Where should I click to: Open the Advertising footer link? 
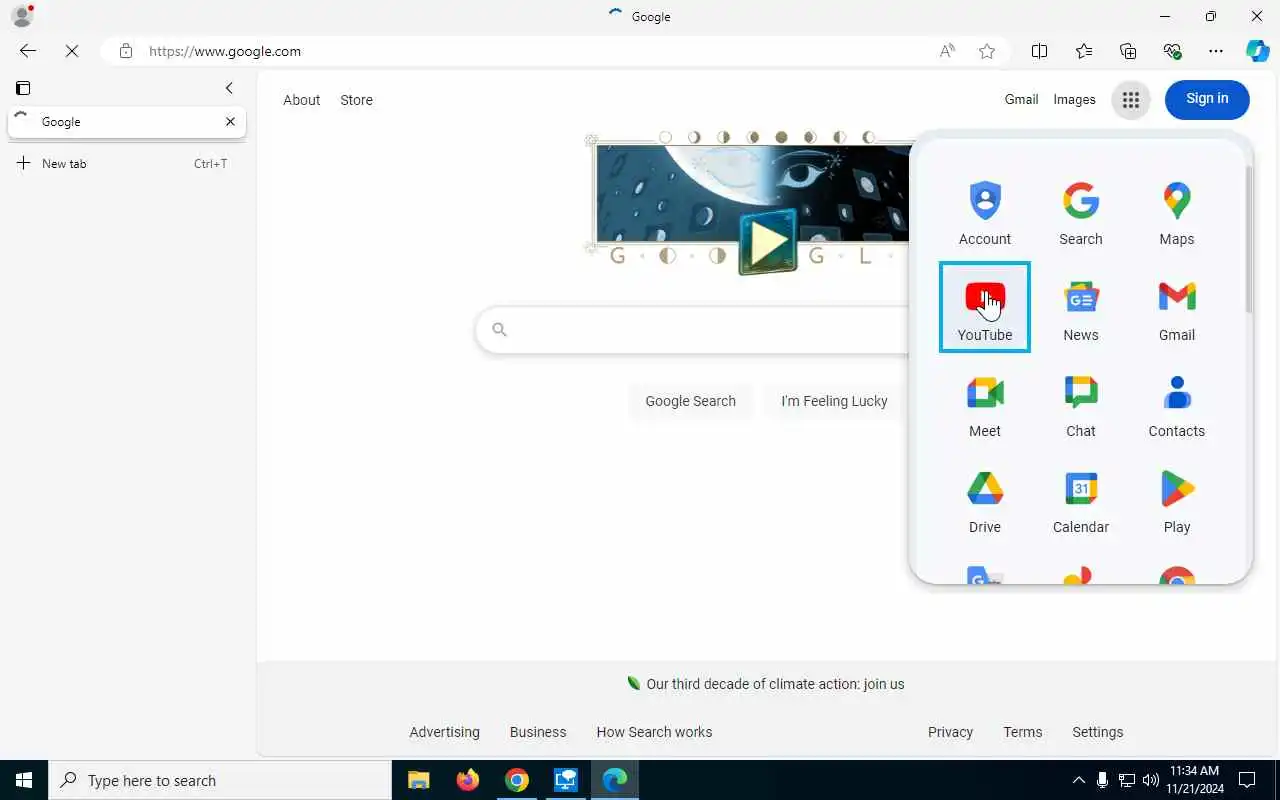pos(444,732)
